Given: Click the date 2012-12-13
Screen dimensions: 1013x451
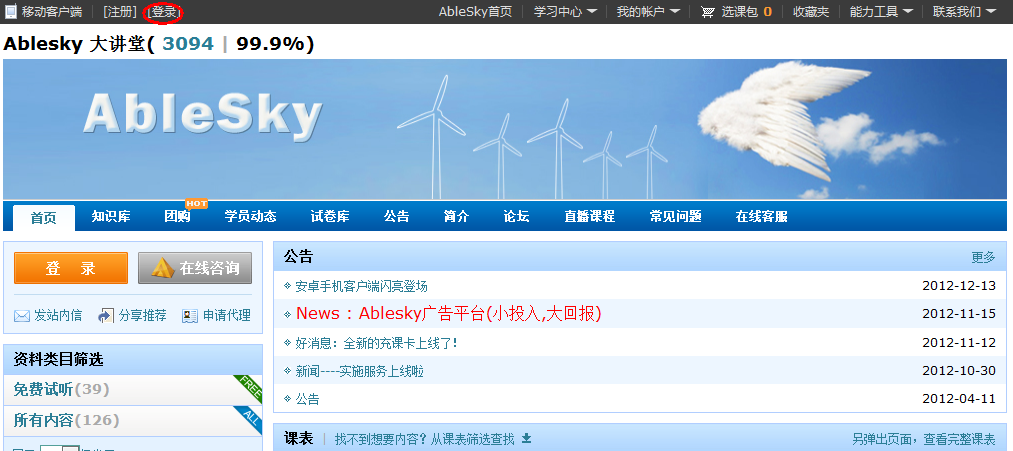Looking at the screenshot, I should click(959, 286).
